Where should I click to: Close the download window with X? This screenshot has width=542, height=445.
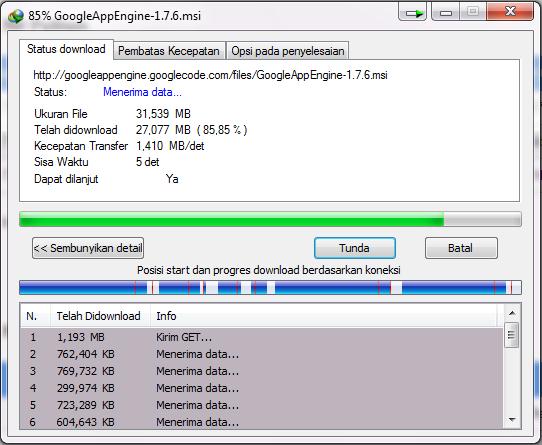pos(510,12)
